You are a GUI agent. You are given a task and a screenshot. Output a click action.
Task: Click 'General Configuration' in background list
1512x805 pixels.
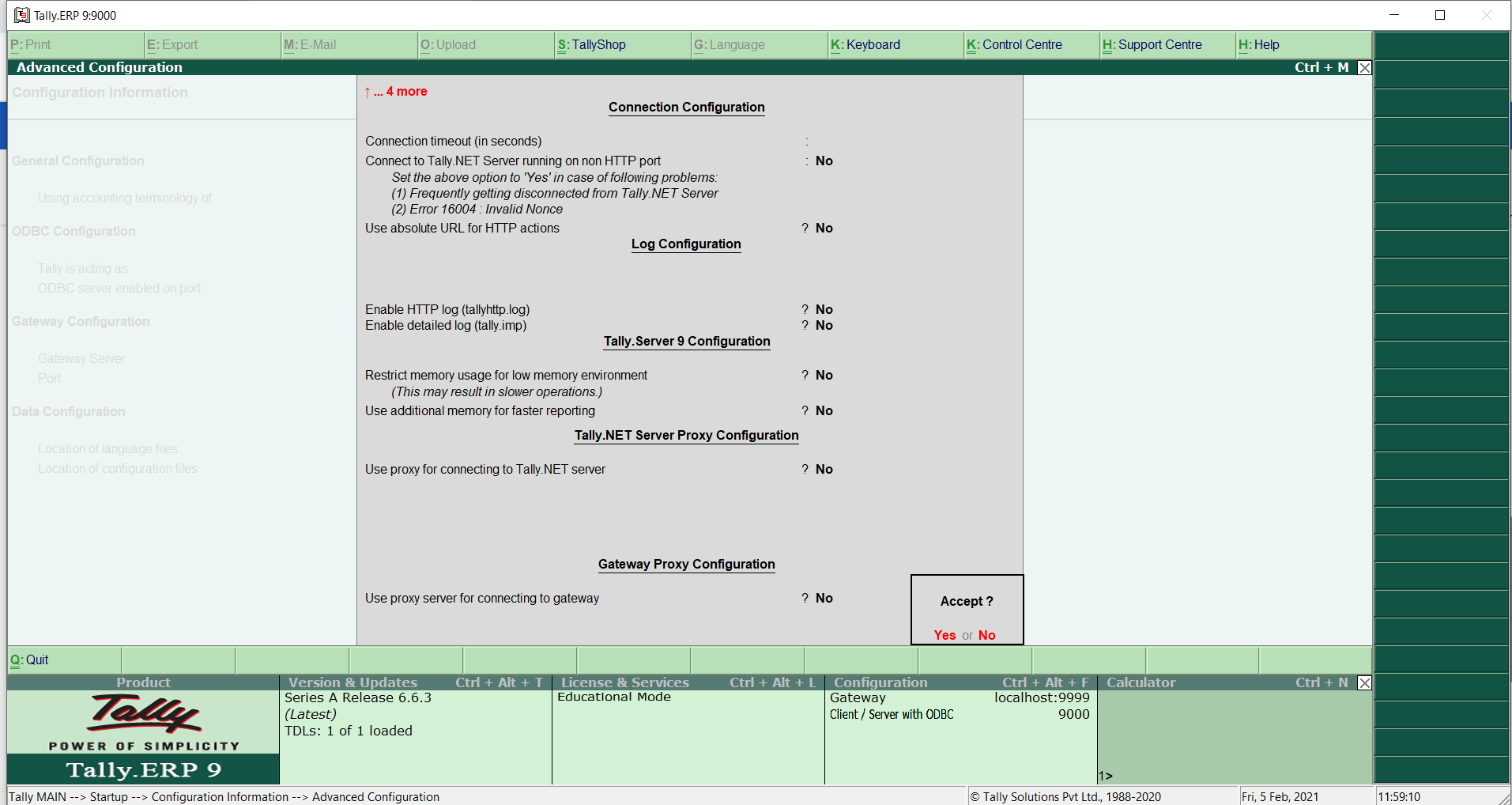78,161
